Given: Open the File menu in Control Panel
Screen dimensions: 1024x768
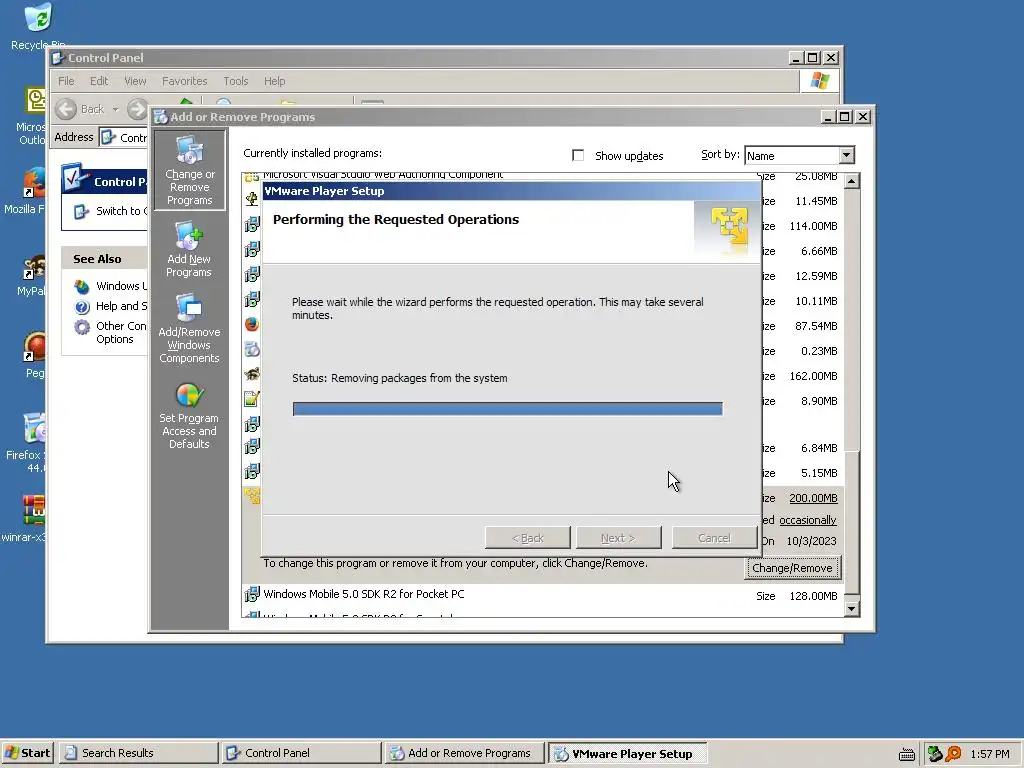Looking at the screenshot, I should [x=66, y=81].
